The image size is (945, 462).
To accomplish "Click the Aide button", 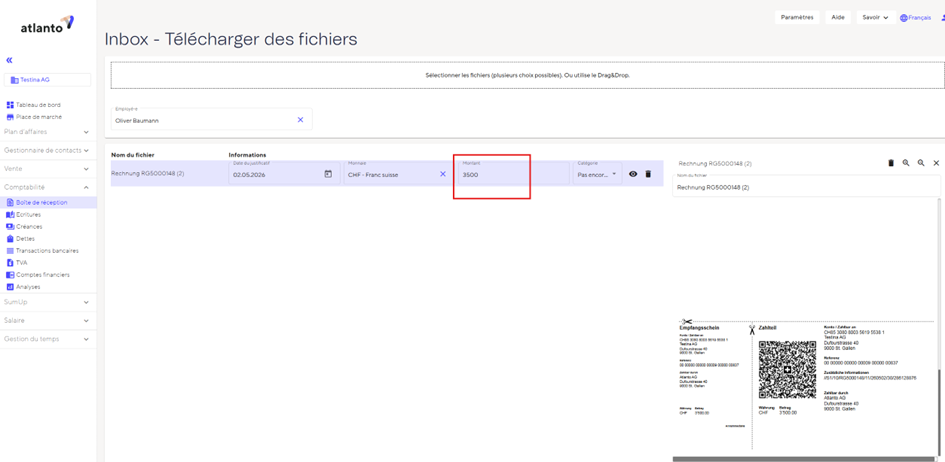I will point(838,17).
